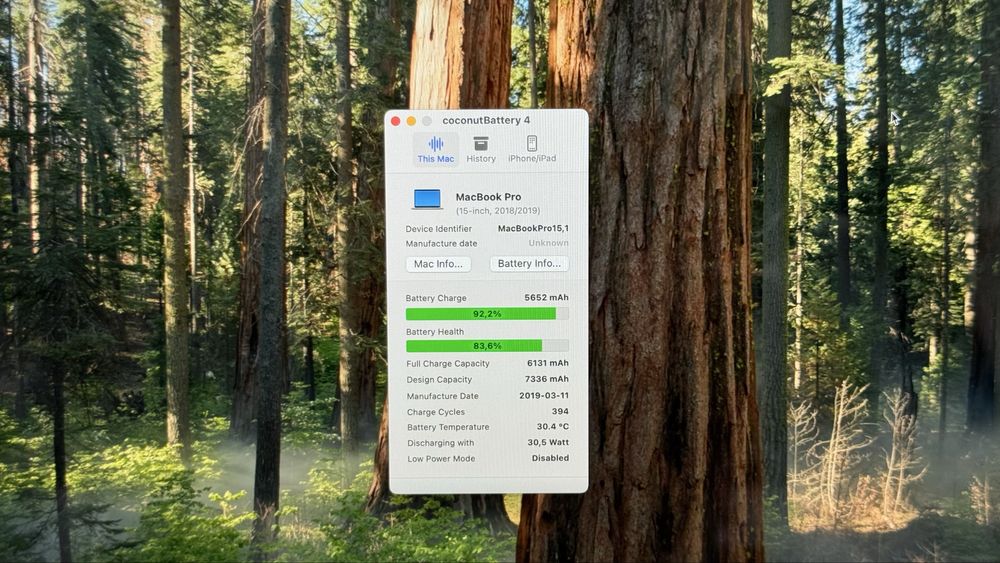This screenshot has height=563, width=1000.
Task: Click the 30.4 °C battery temperature
Action: coord(553,427)
